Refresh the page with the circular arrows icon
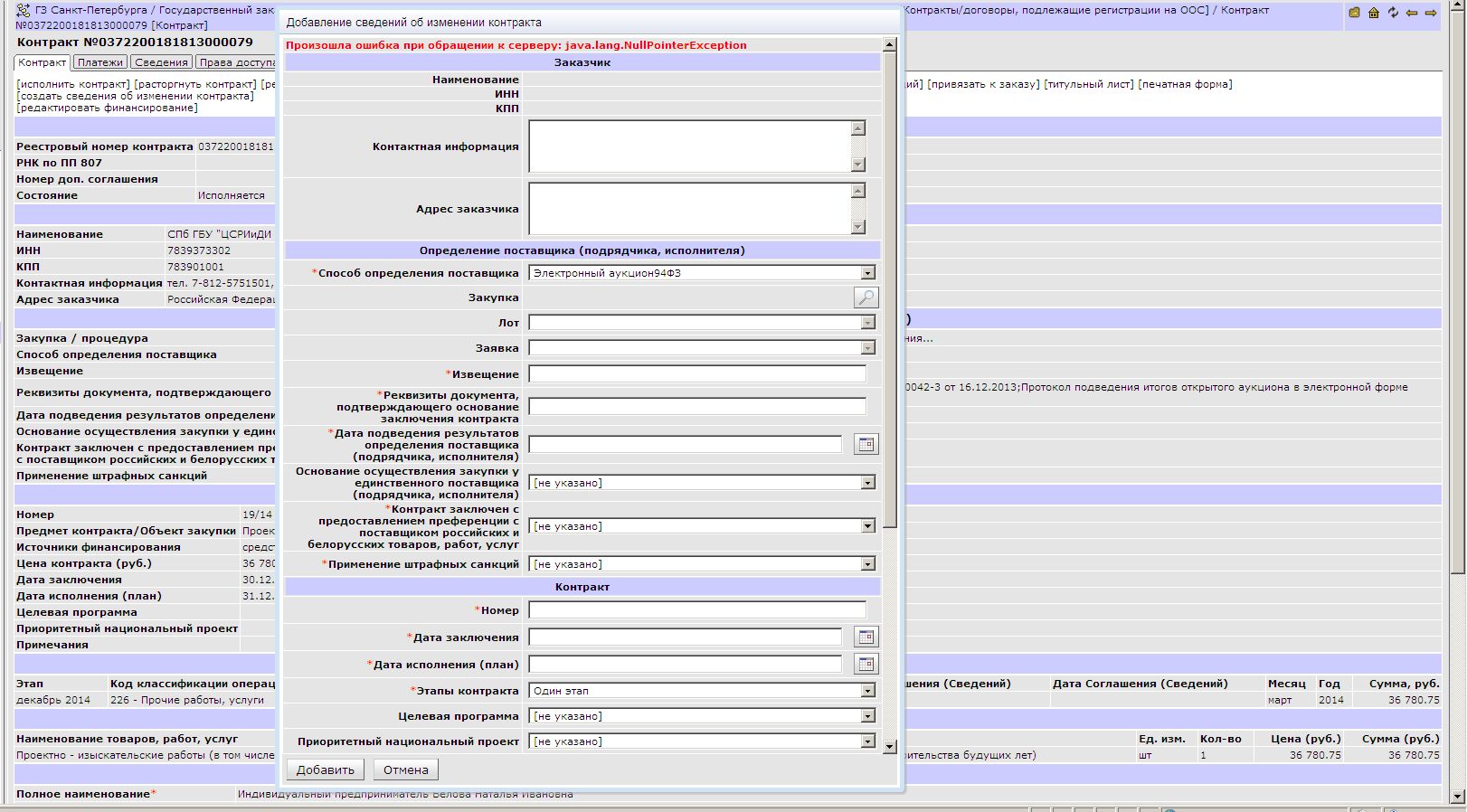Image resolution: width=1467 pixels, height=812 pixels. (1393, 13)
